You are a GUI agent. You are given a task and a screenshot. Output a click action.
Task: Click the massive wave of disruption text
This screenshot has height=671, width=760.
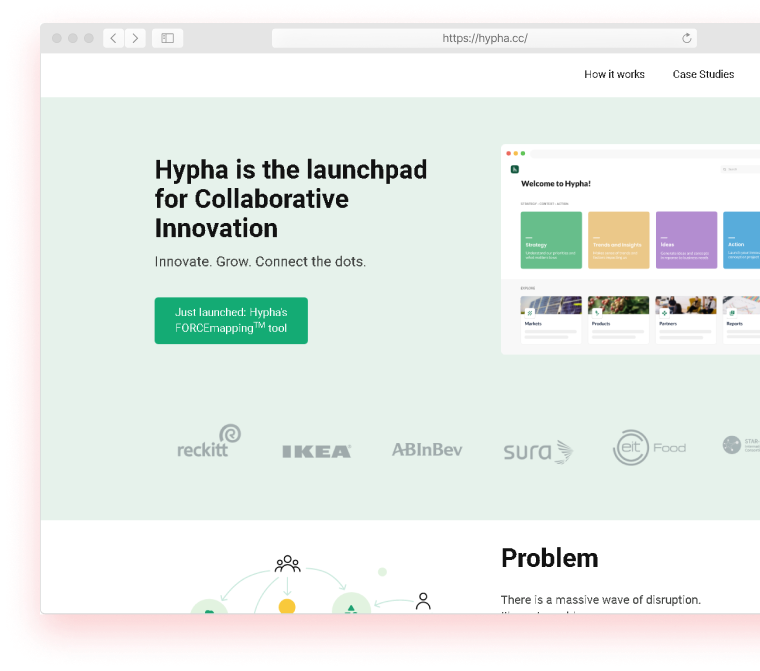coord(601,600)
